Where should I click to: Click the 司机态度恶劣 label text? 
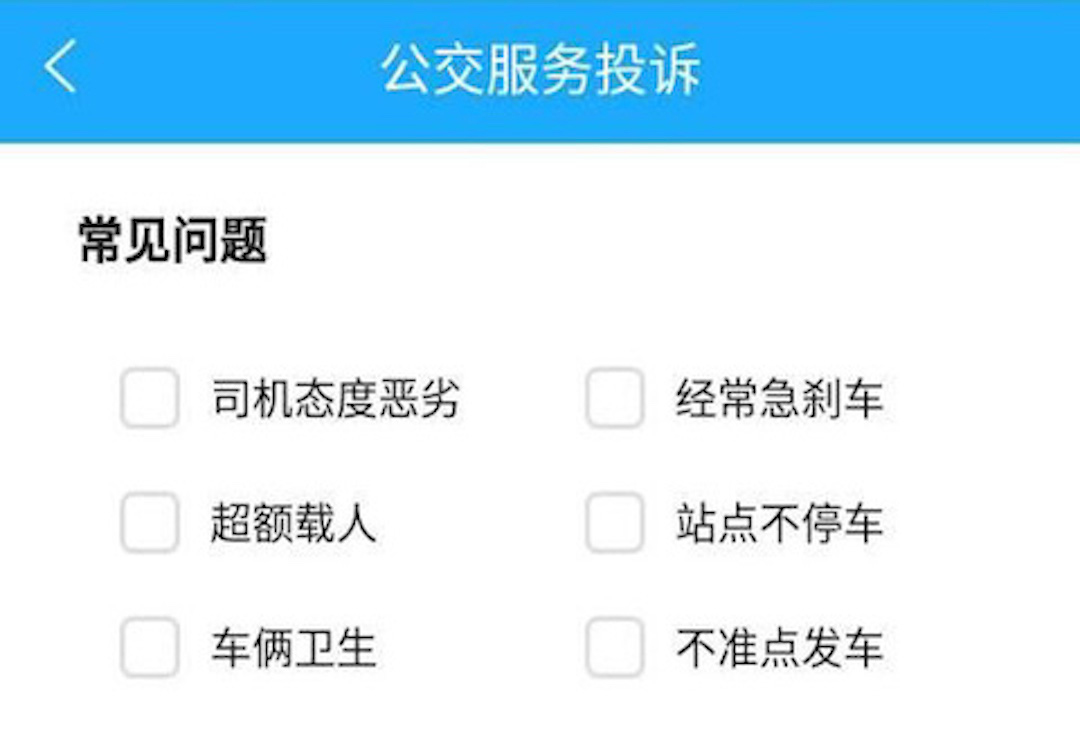coord(335,399)
